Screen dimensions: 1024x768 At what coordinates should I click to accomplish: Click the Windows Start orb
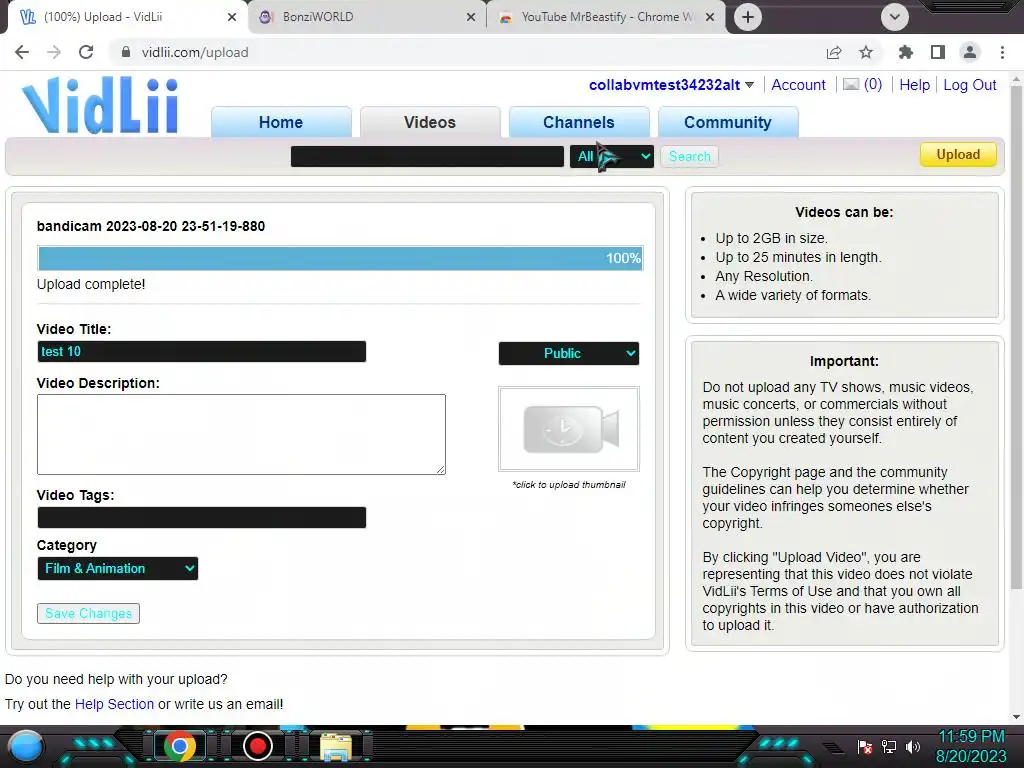26,746
